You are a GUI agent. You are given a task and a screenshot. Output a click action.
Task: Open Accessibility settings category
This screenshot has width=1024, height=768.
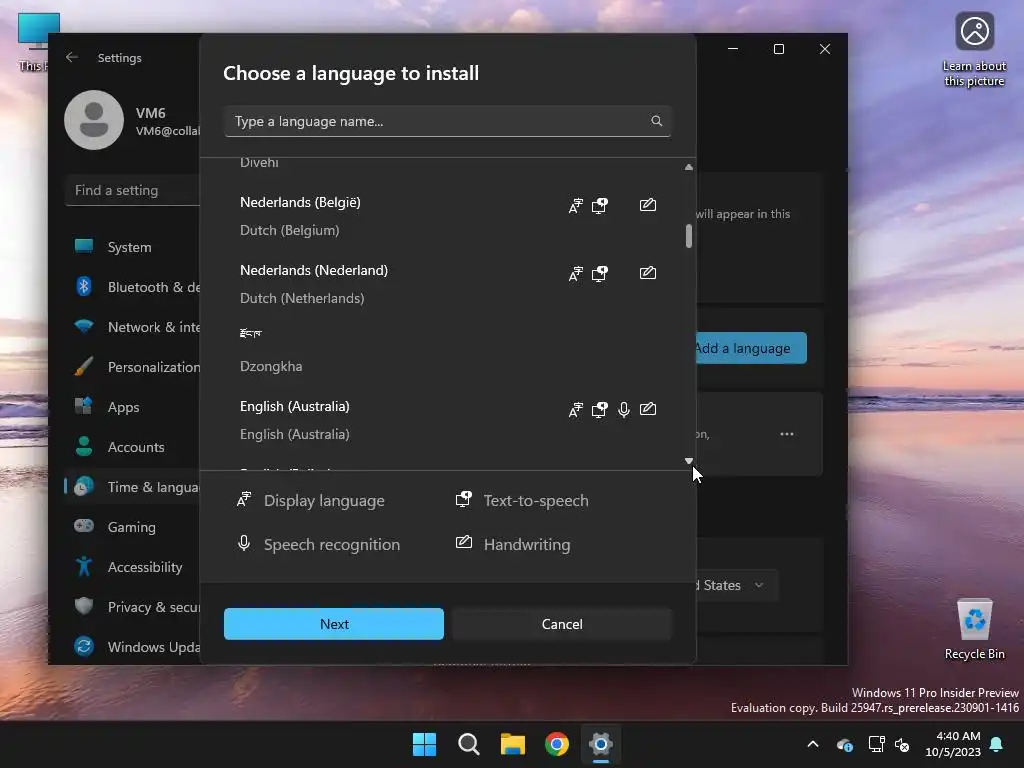coord(133,567)
